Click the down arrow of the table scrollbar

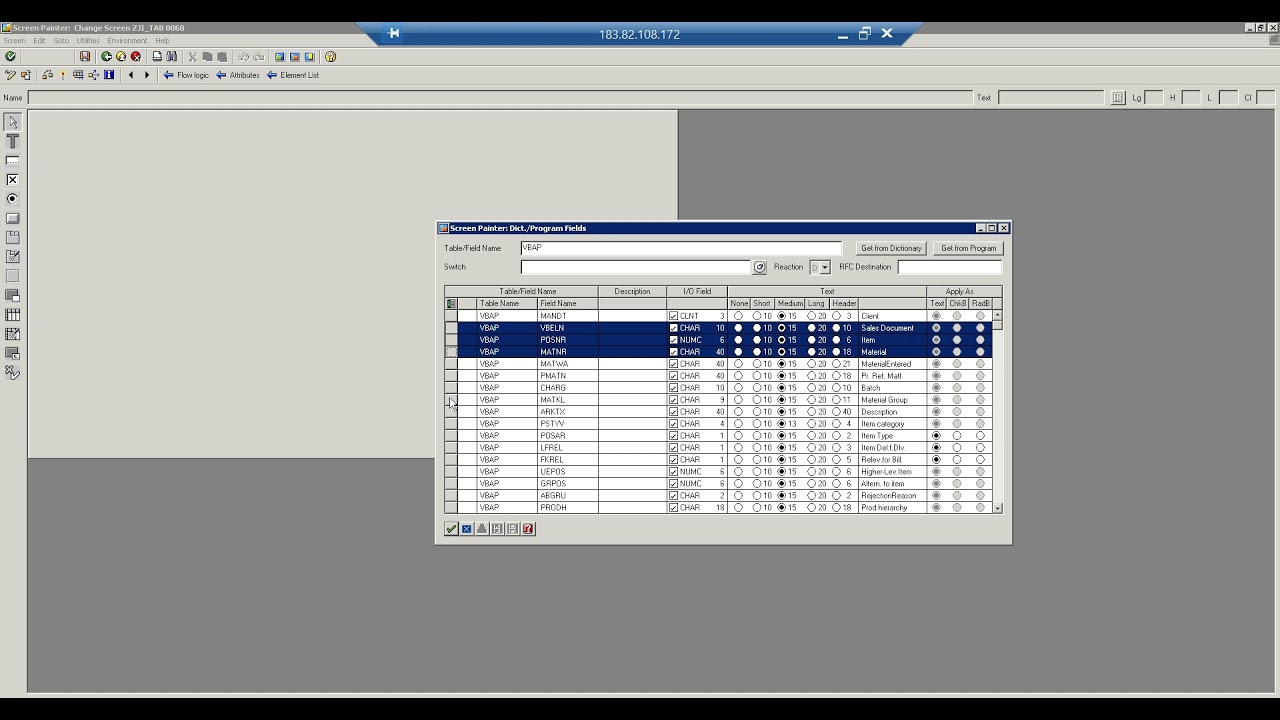click(997, 508)
